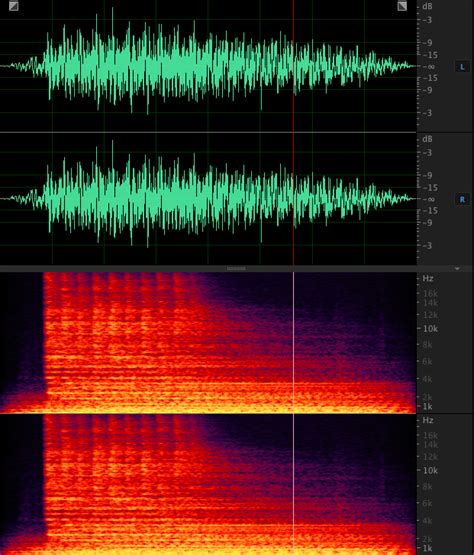The width and height of the screenshot is (474, 555).
Task: Click the Hz label of lower spectrogram scale
Action: pos(428,420)
